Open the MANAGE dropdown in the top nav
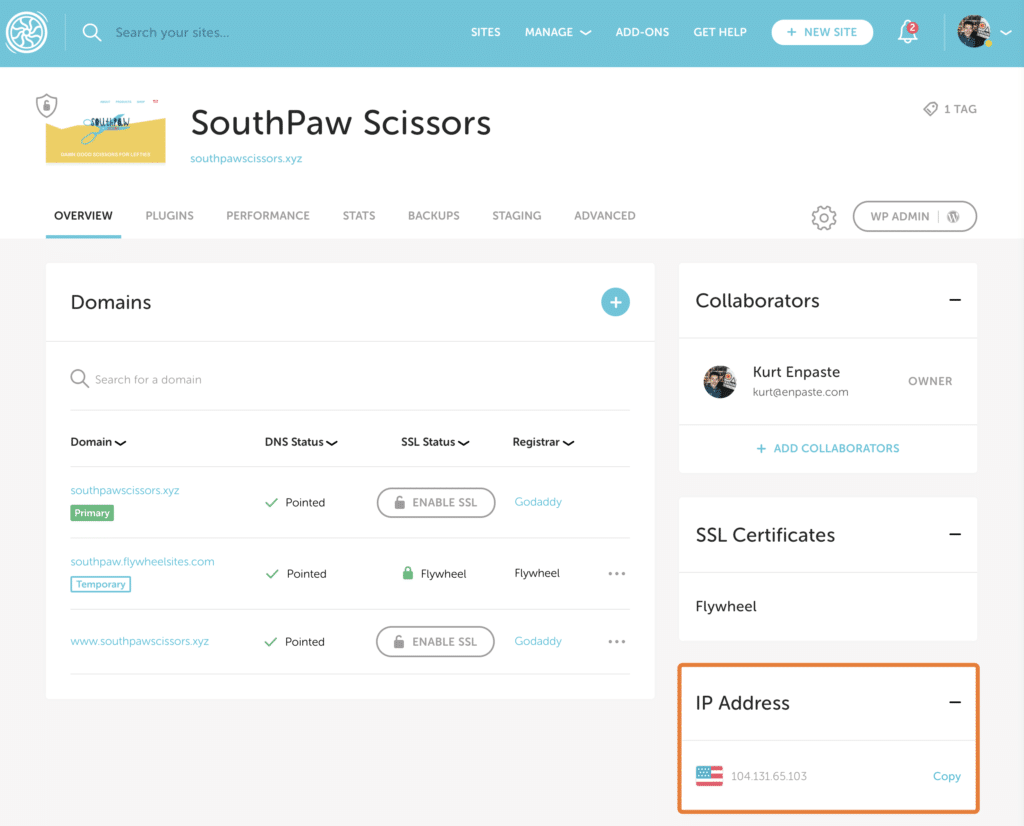 pyautogui.click(x=557, y=31)
